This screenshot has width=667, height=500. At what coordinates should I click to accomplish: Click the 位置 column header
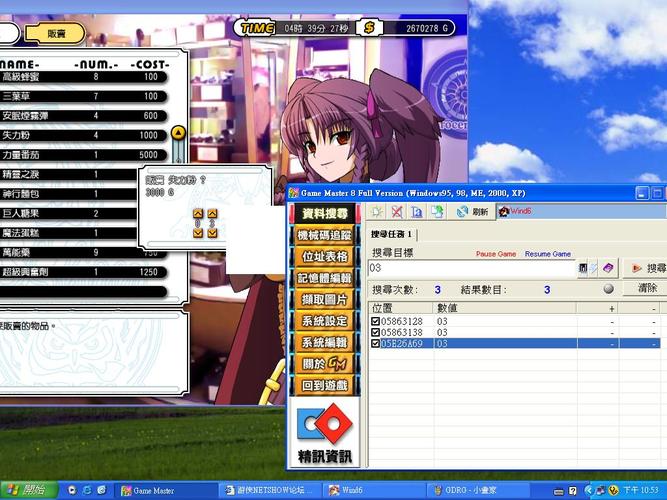pos(401,308)
